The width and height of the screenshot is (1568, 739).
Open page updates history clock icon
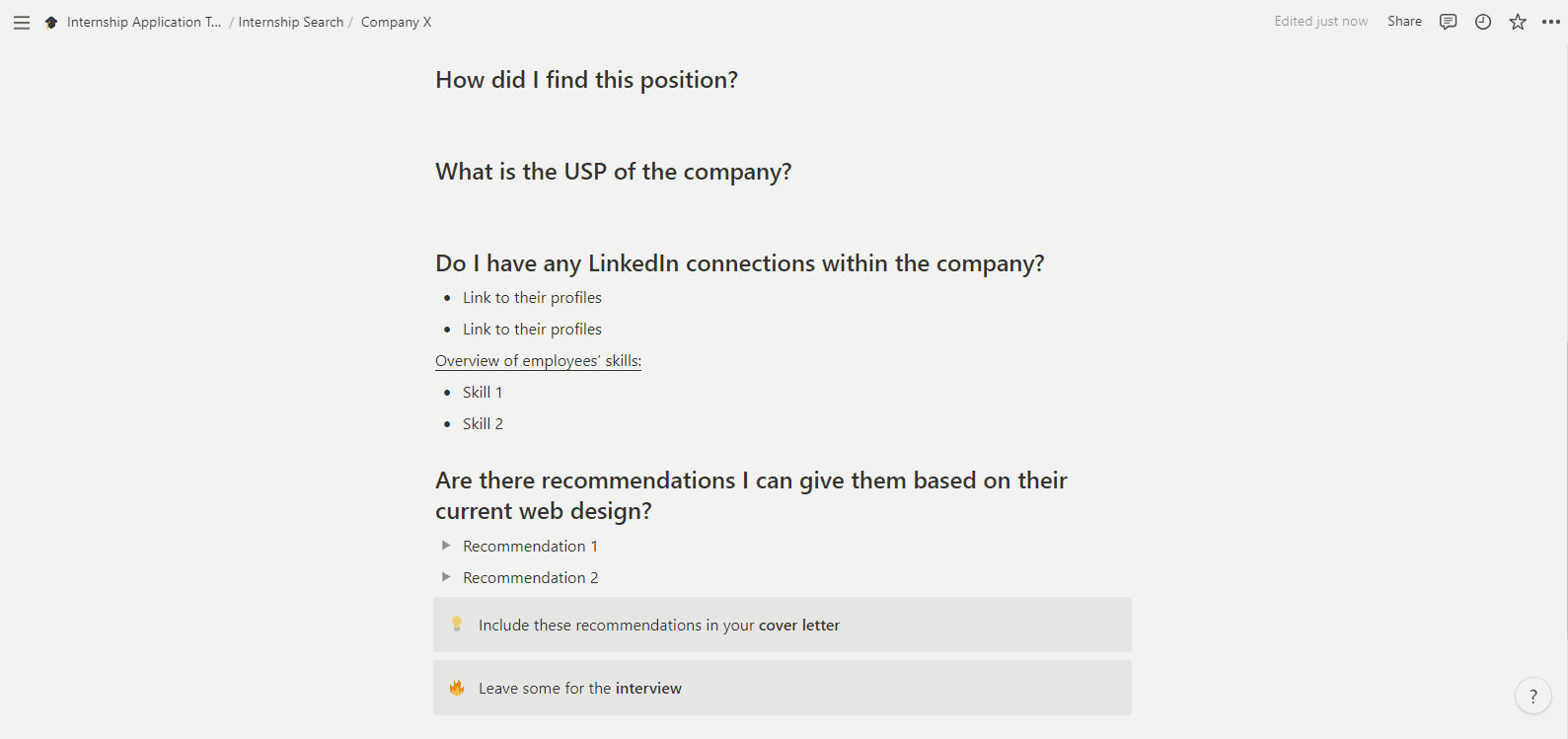click(x=1483, y=22)
